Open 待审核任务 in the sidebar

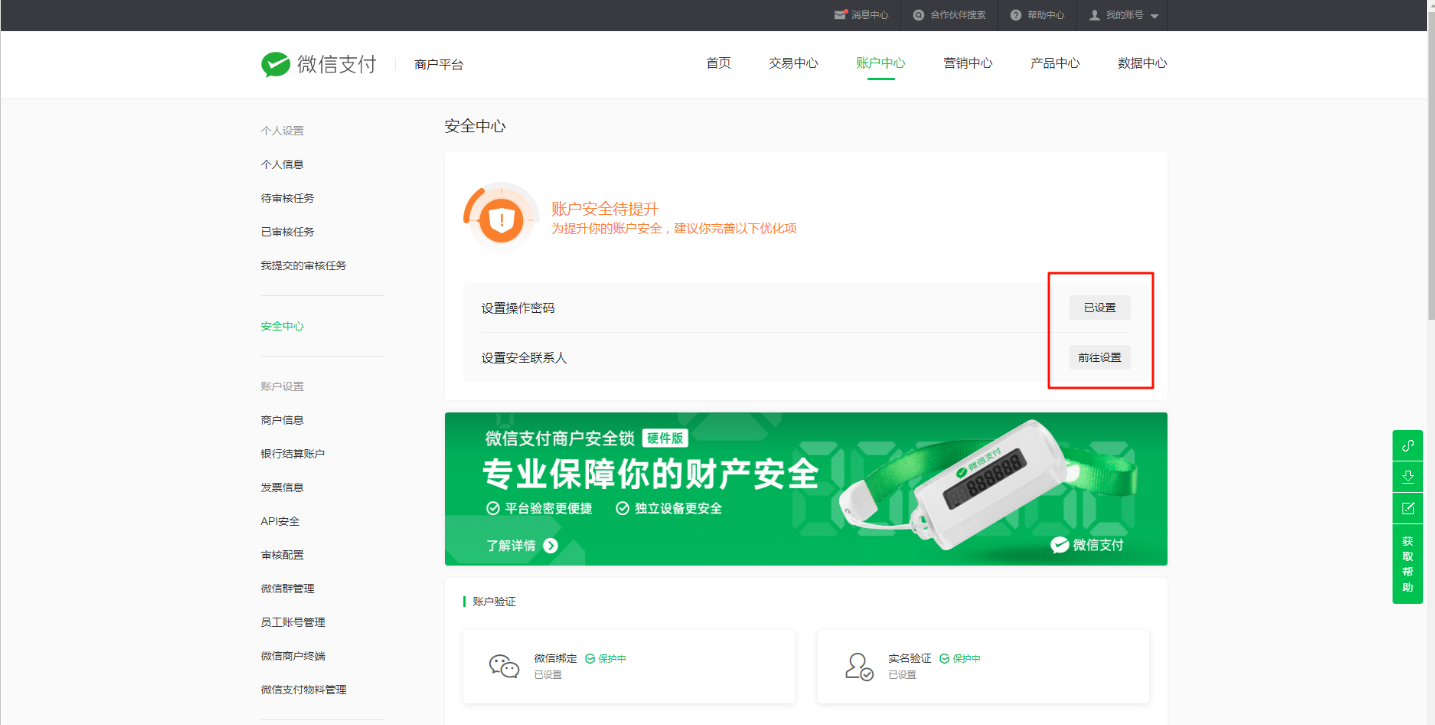pyautogui.click(x=287, y=198)
